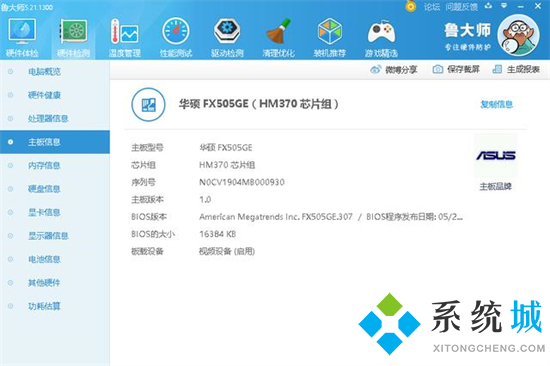Click the motherboard circle icon
Image resolution: width=550 pixels, height=366 pixels.
click(x=148, y=105)
